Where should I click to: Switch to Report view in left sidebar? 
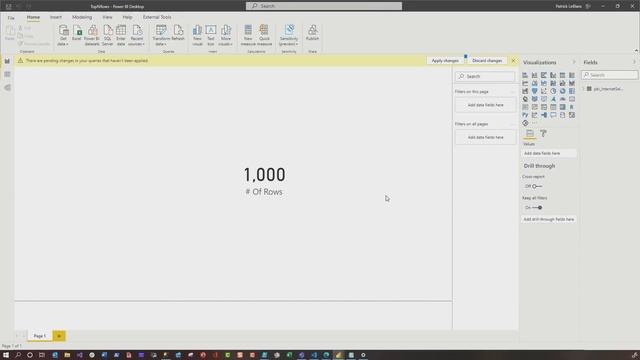(7, 61)
